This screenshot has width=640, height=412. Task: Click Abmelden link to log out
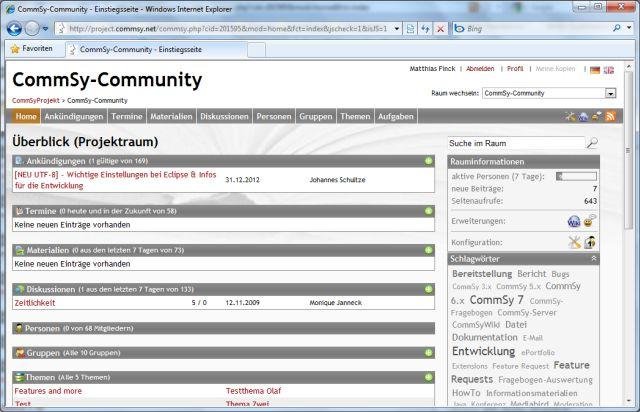tap(480, 69)
